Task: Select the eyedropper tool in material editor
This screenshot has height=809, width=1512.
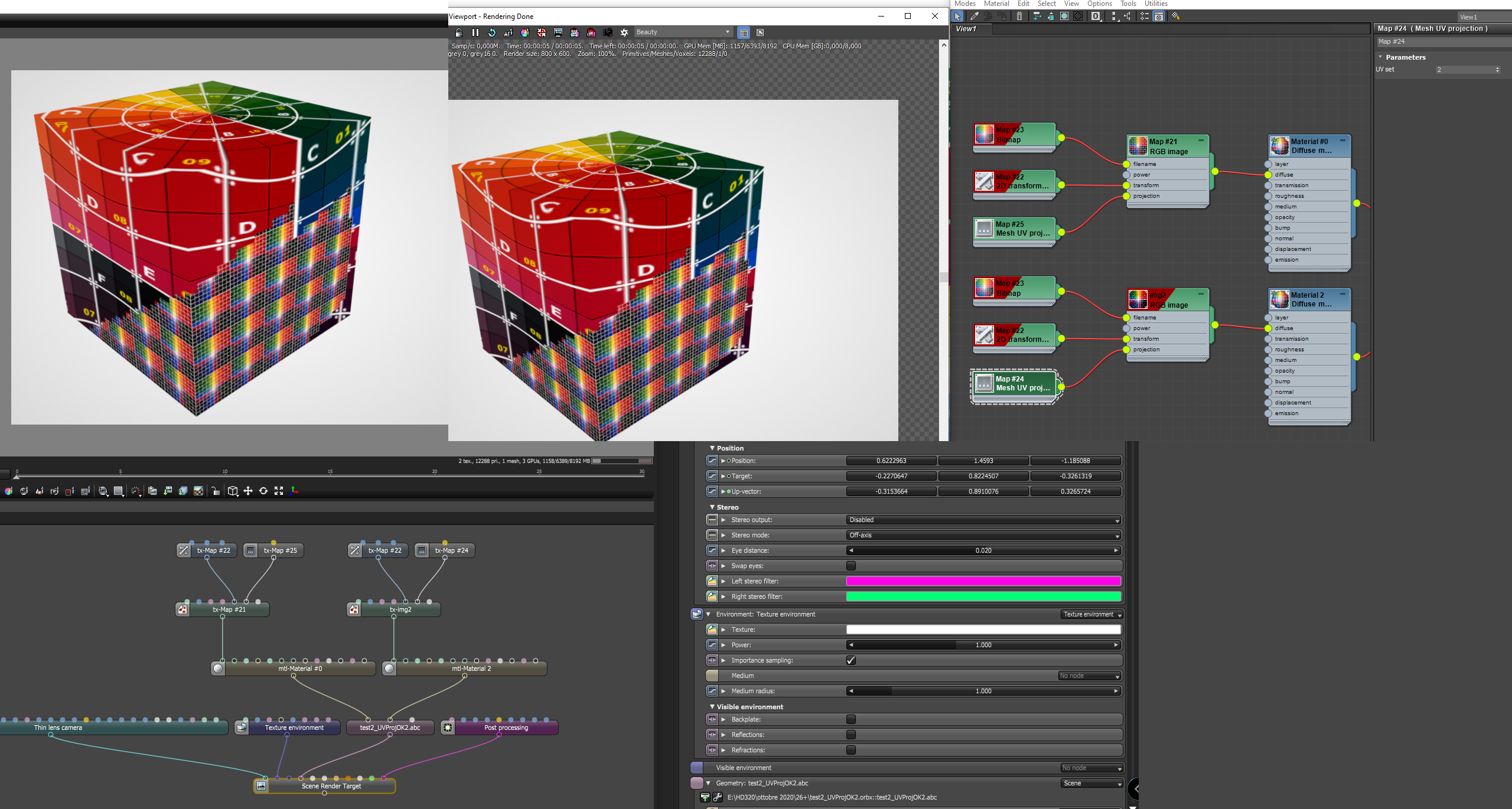Action: pos(974,17)
